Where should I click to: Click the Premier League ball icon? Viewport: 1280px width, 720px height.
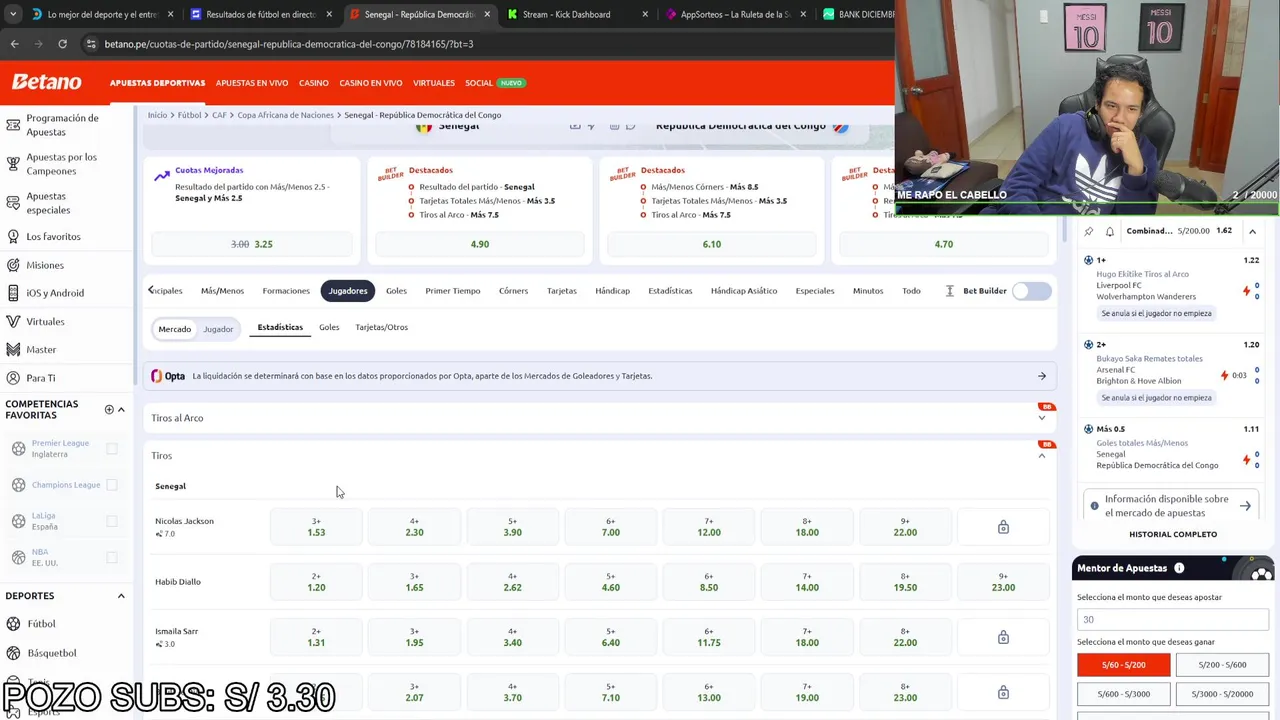[18, 448]
